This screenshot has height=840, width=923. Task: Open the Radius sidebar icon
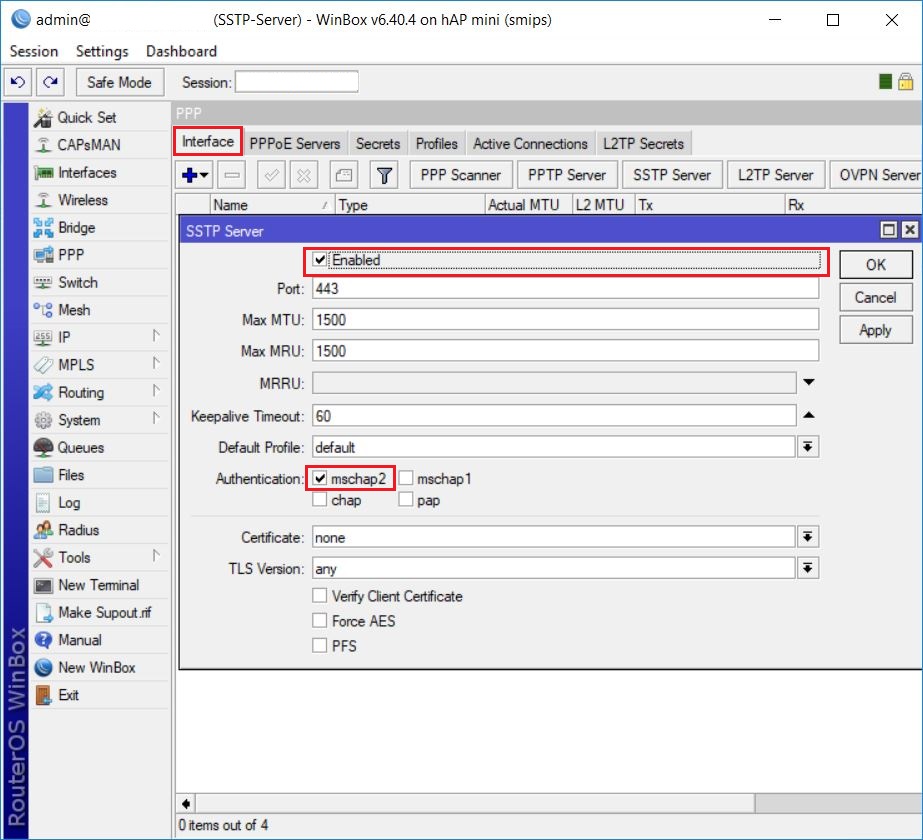(43, 530)
